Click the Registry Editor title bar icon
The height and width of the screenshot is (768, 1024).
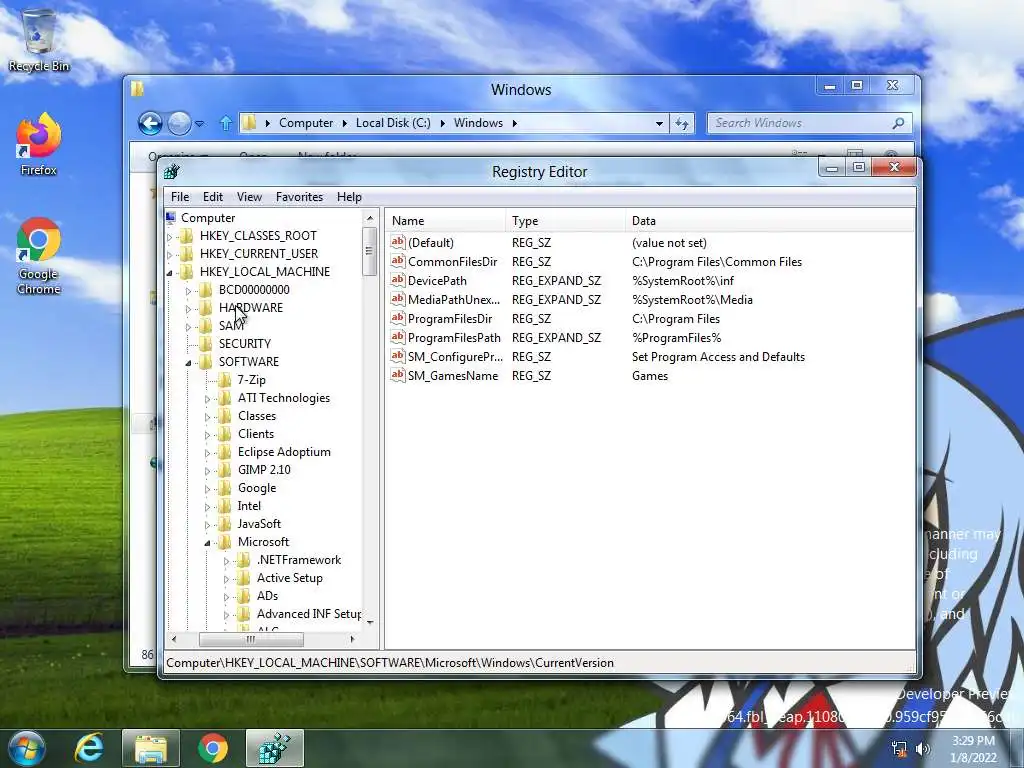(172, 172)
